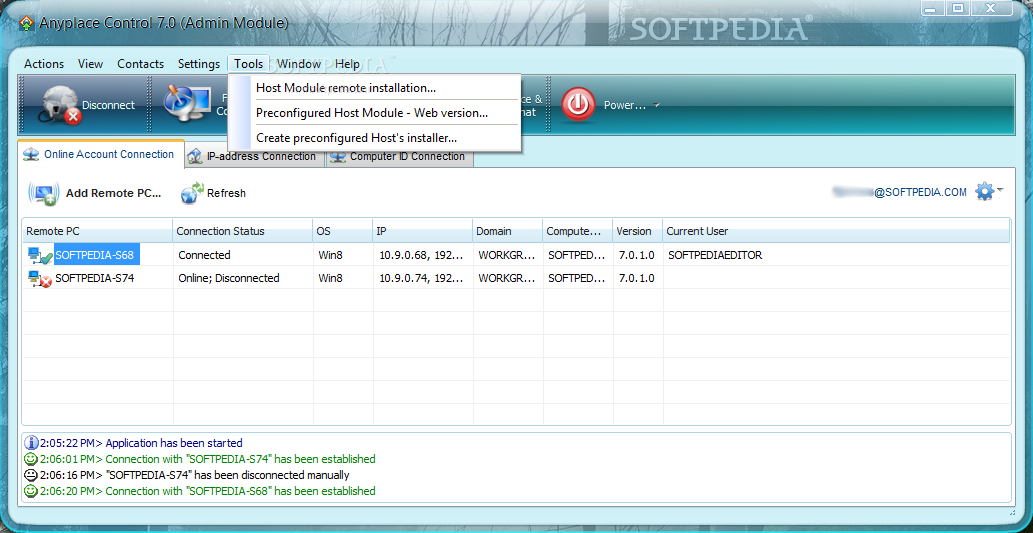Image resolution: width=1033 pixels, height=533 pixels.
Task: Click the Refresh button label
Action: 226,193
